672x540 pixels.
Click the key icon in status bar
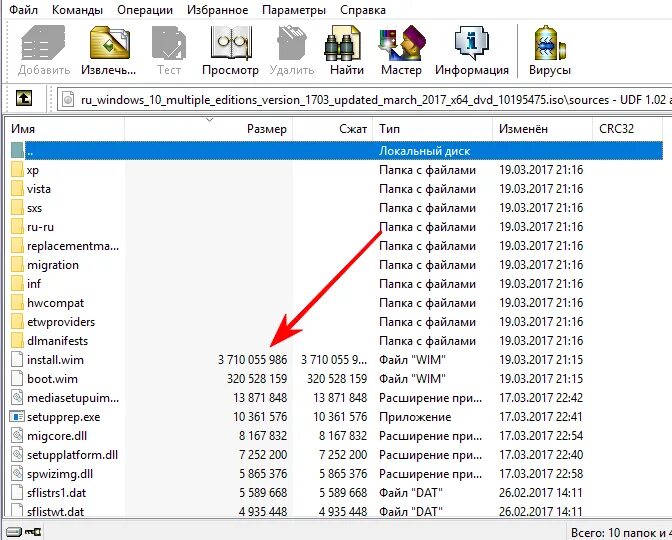coord(33,532)
